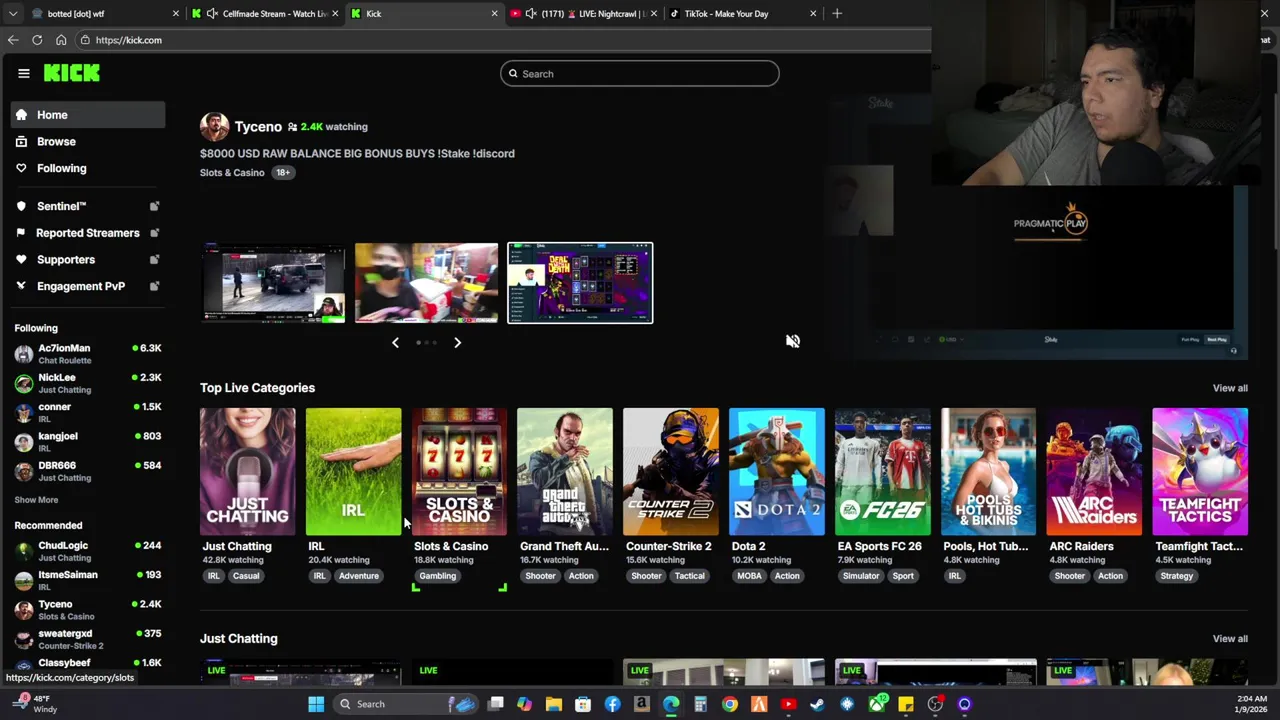Image resolution: width=1280 pixels, height=720 pixels.
Task: Open EA Sports FC 26 category card
Action: coord(883,472)
